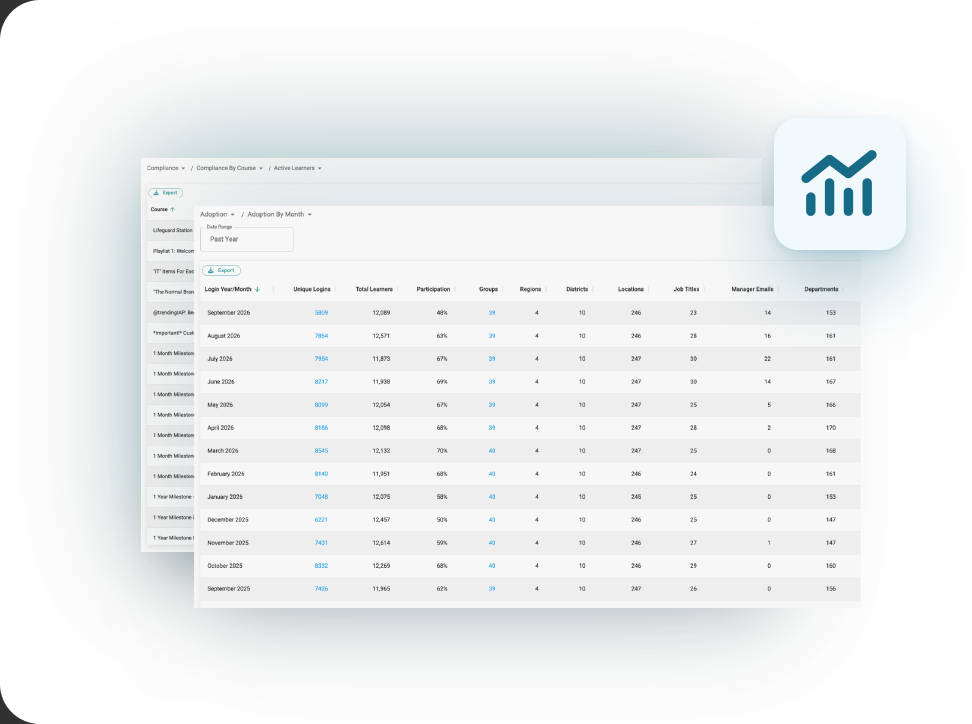Select the August 2026 row label

[224, 336]
